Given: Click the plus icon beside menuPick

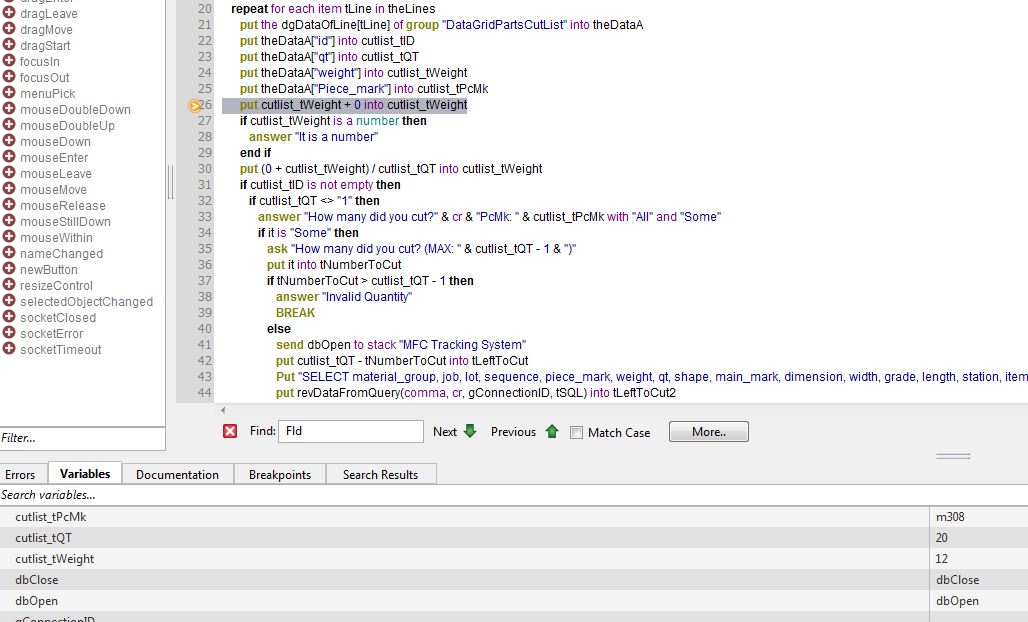Looking at the screenshot, I should click(9, 93).
